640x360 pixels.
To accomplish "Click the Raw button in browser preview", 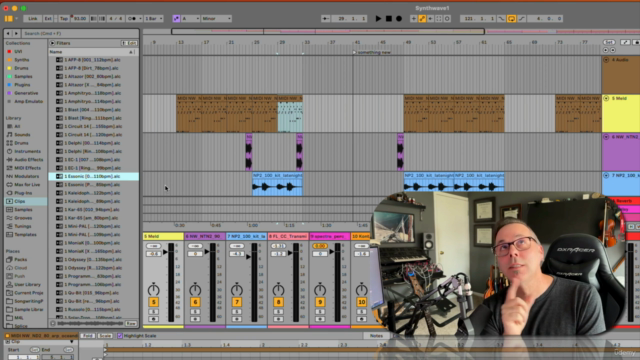I will pos(131,324).
